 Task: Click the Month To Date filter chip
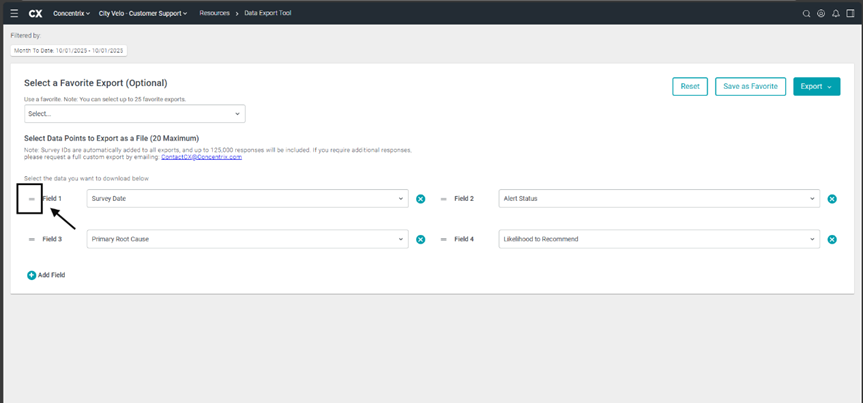tap(68, 50)
